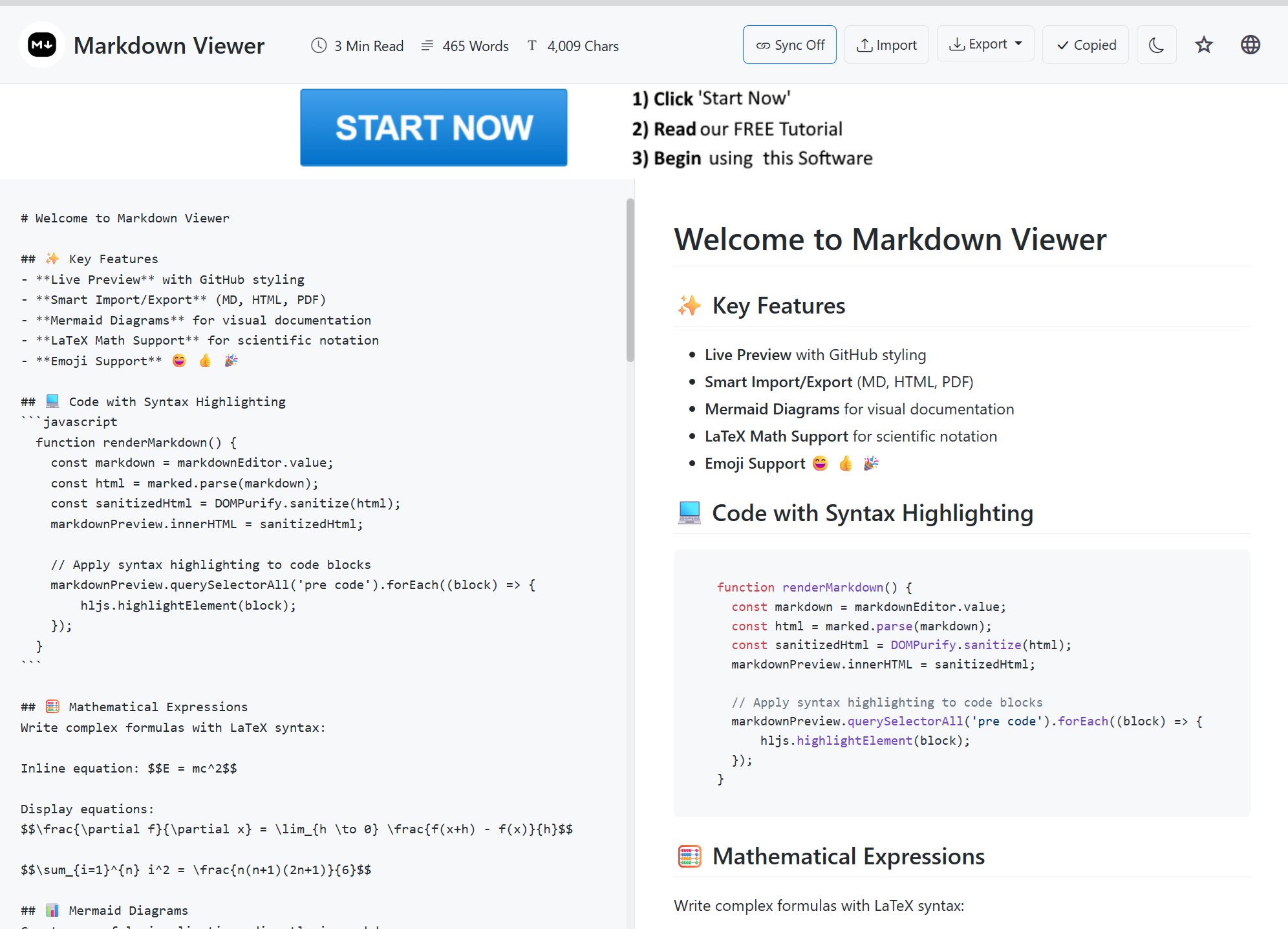Toggle dark mode with moon icon

click(1156, 45)
